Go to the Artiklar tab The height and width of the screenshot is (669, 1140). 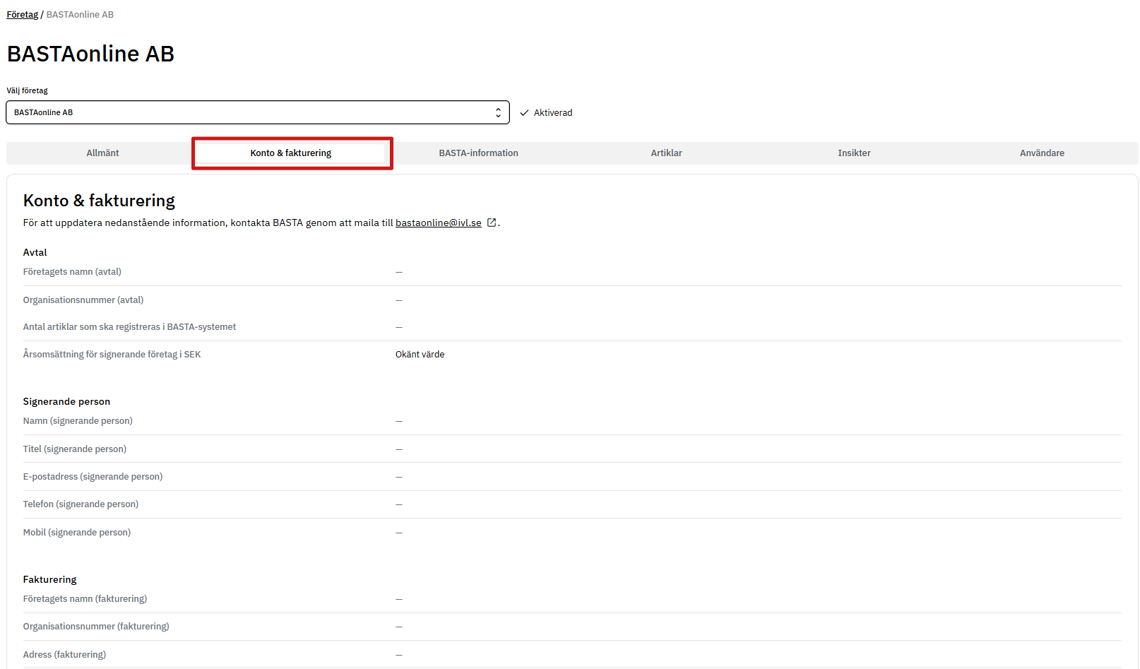coord(666,153)
